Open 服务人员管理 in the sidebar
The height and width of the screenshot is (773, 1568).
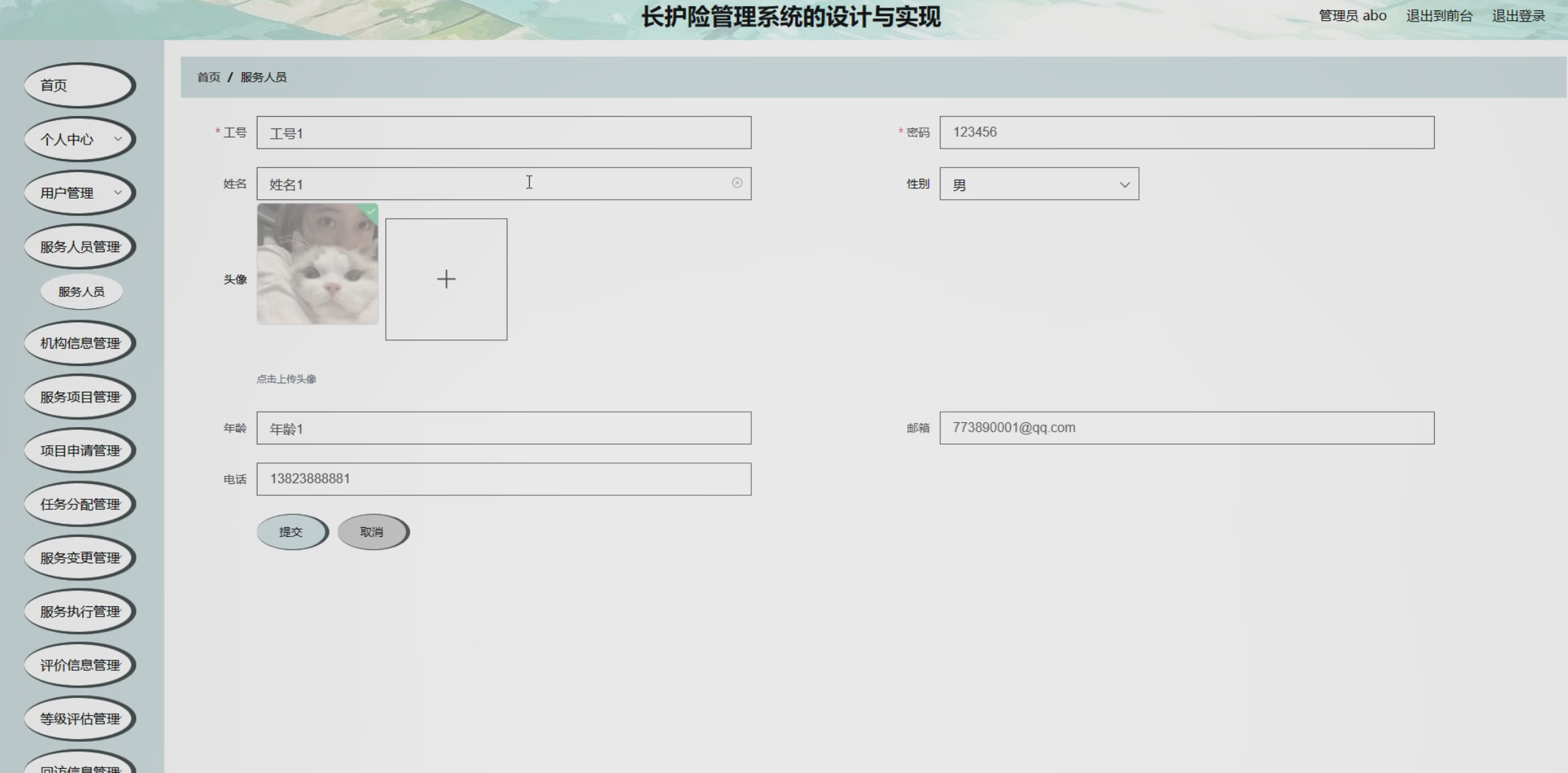(x=79, y=247)
